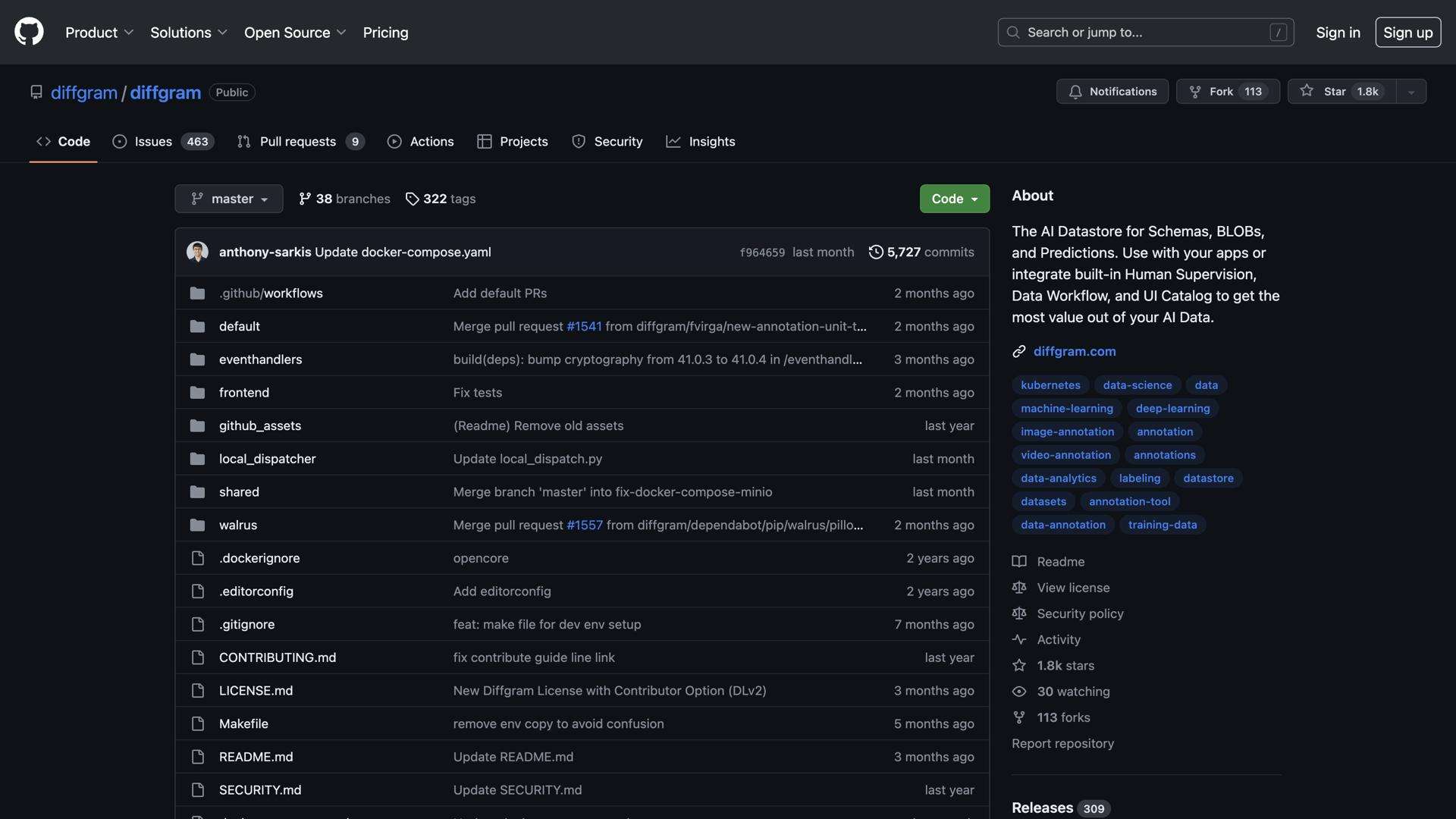1456x819 pixels.
Task: Select the kubernetes topic tag
Action: 1050,385
